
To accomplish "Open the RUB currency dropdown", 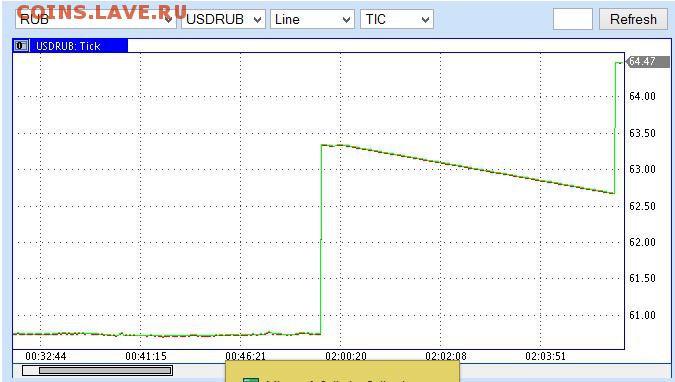I will pyautogui.click(x=96, y=19).
